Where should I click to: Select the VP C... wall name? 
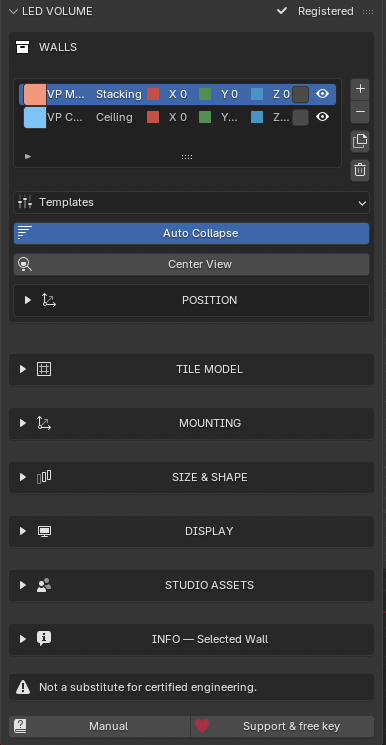click(65, 117)
